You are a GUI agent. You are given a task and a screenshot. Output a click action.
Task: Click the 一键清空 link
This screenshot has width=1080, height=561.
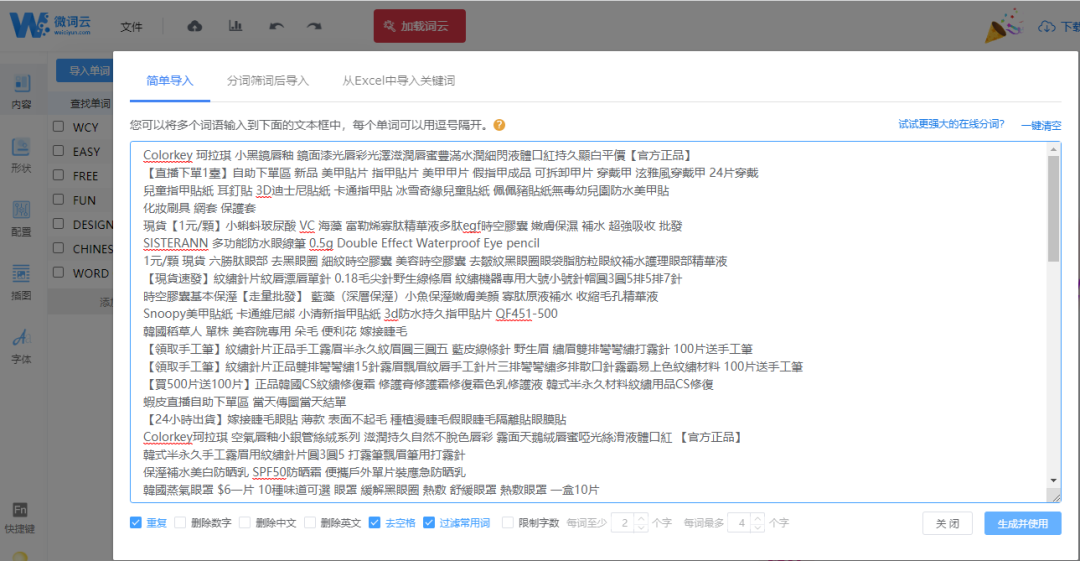point(1041,125)
